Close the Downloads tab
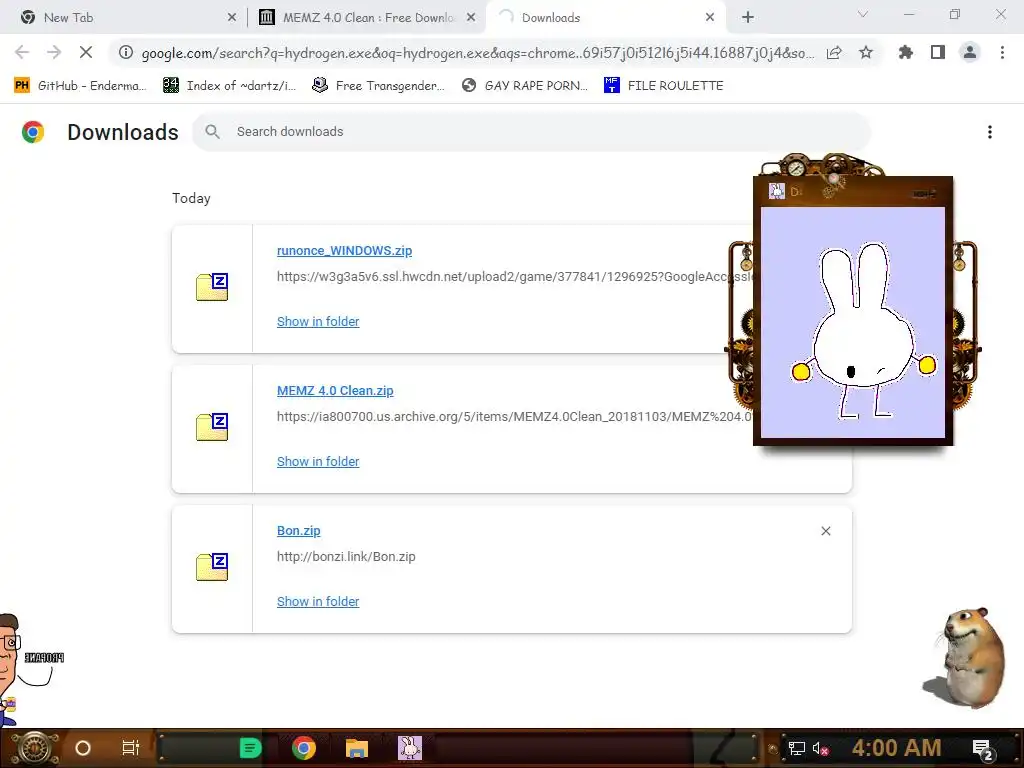This screenshot has width=1024, height=768. coord(710,18)
